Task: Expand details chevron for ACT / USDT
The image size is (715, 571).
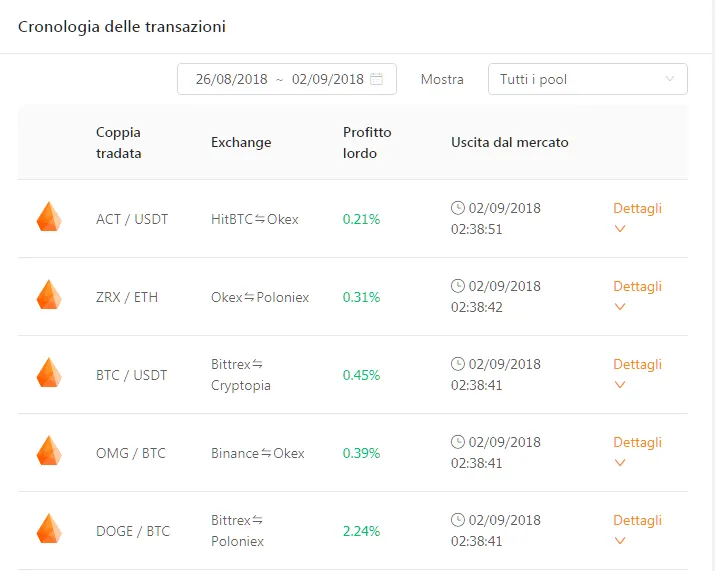Action: [620, 228]
